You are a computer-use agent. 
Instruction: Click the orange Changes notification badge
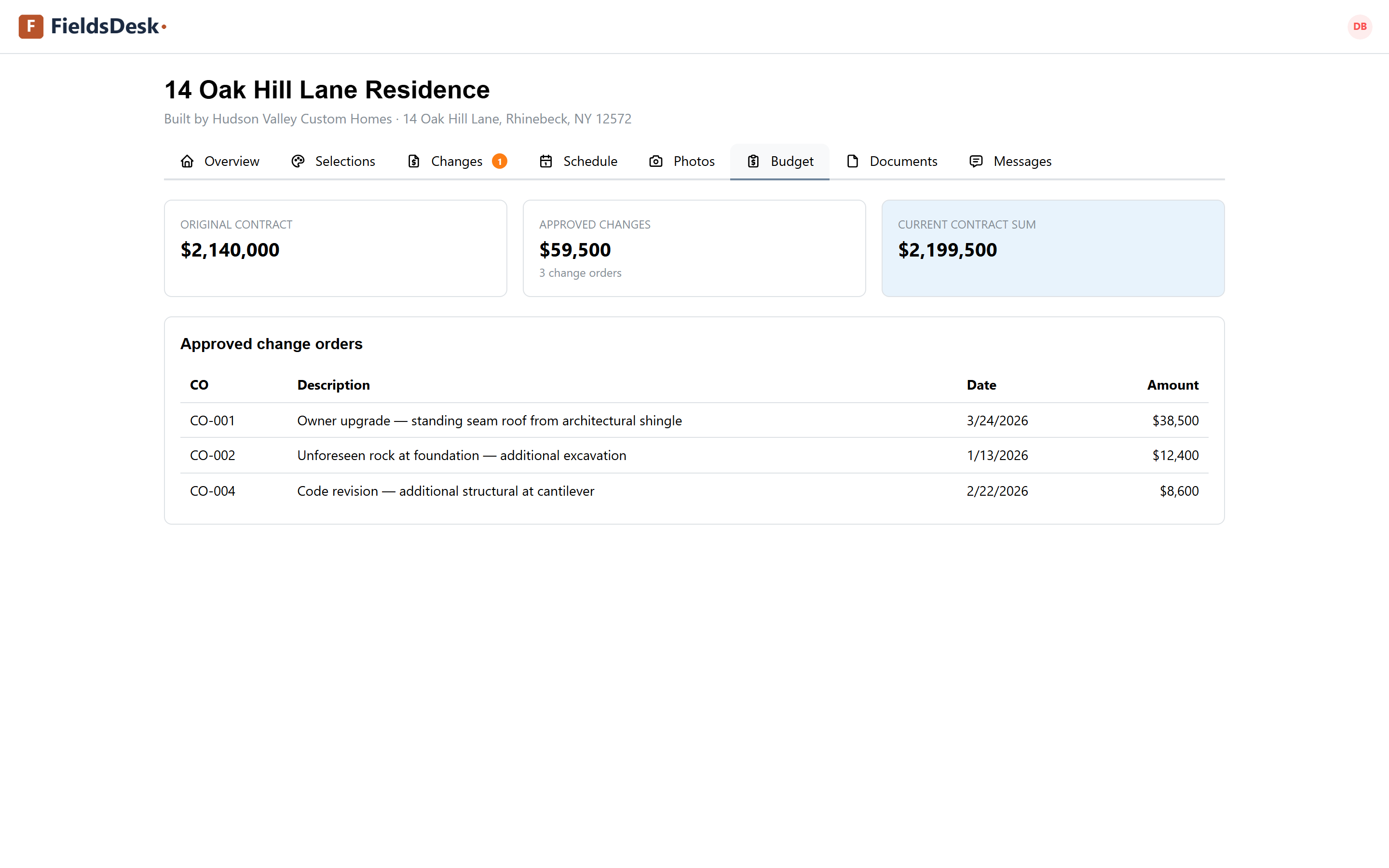pos(499,162)
